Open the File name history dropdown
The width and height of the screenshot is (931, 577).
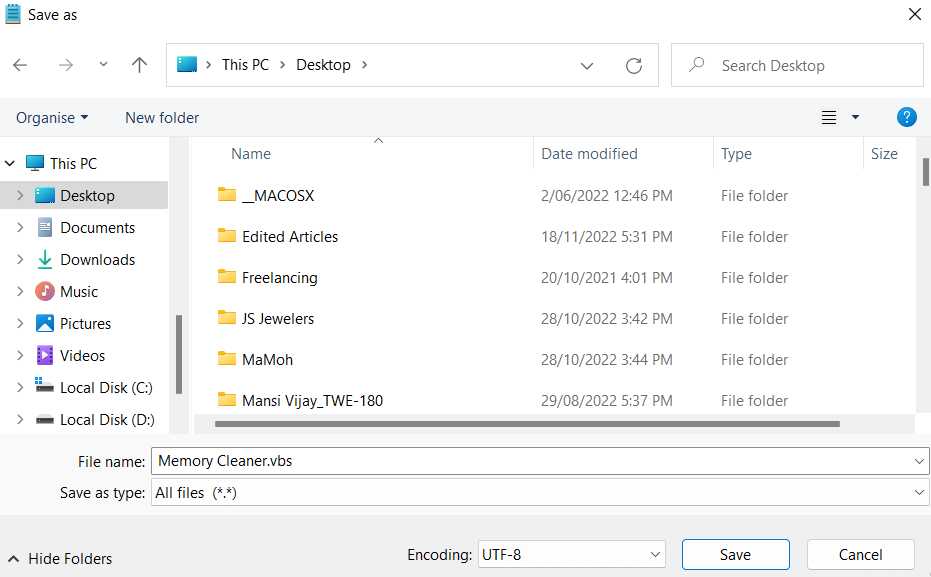(920, 461)
